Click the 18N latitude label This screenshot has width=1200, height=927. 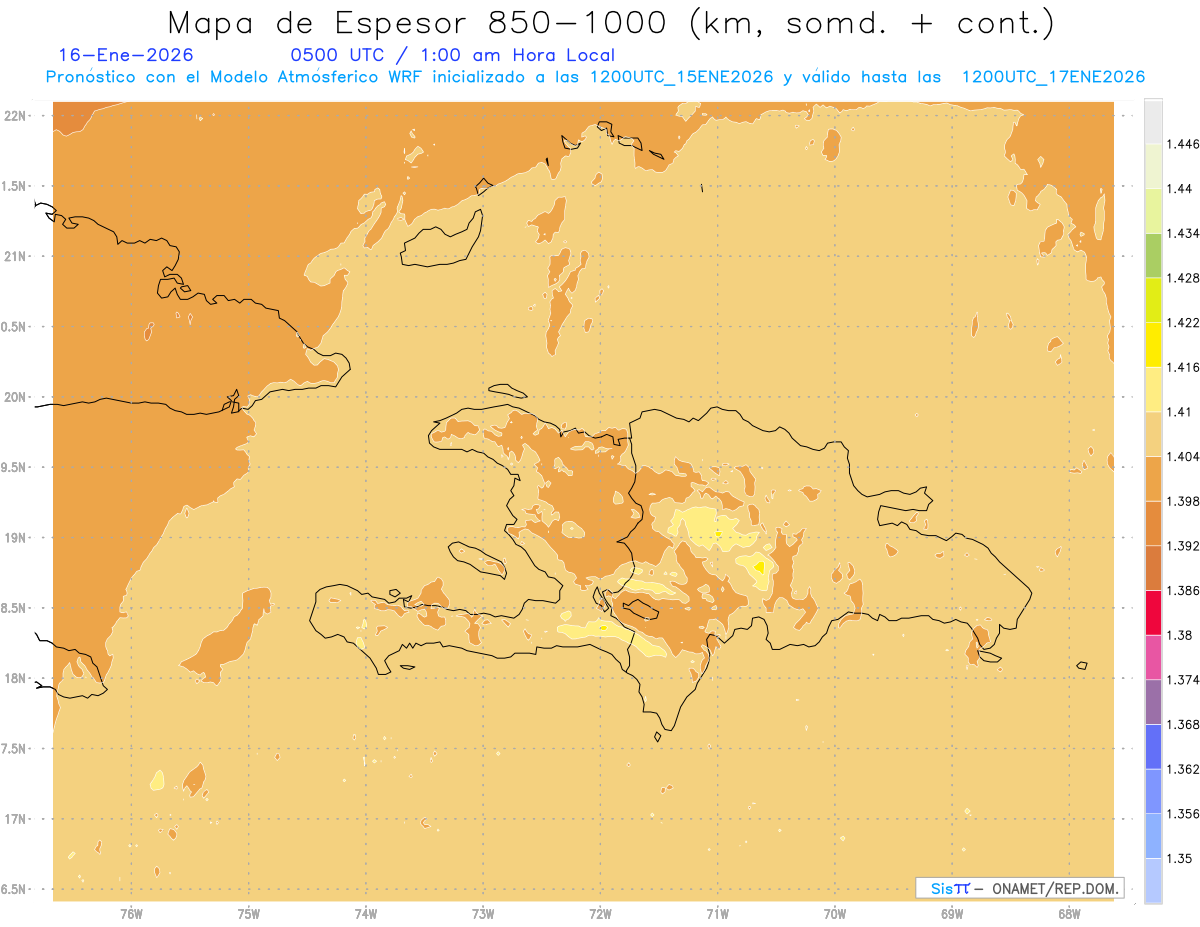coord(16,678)
